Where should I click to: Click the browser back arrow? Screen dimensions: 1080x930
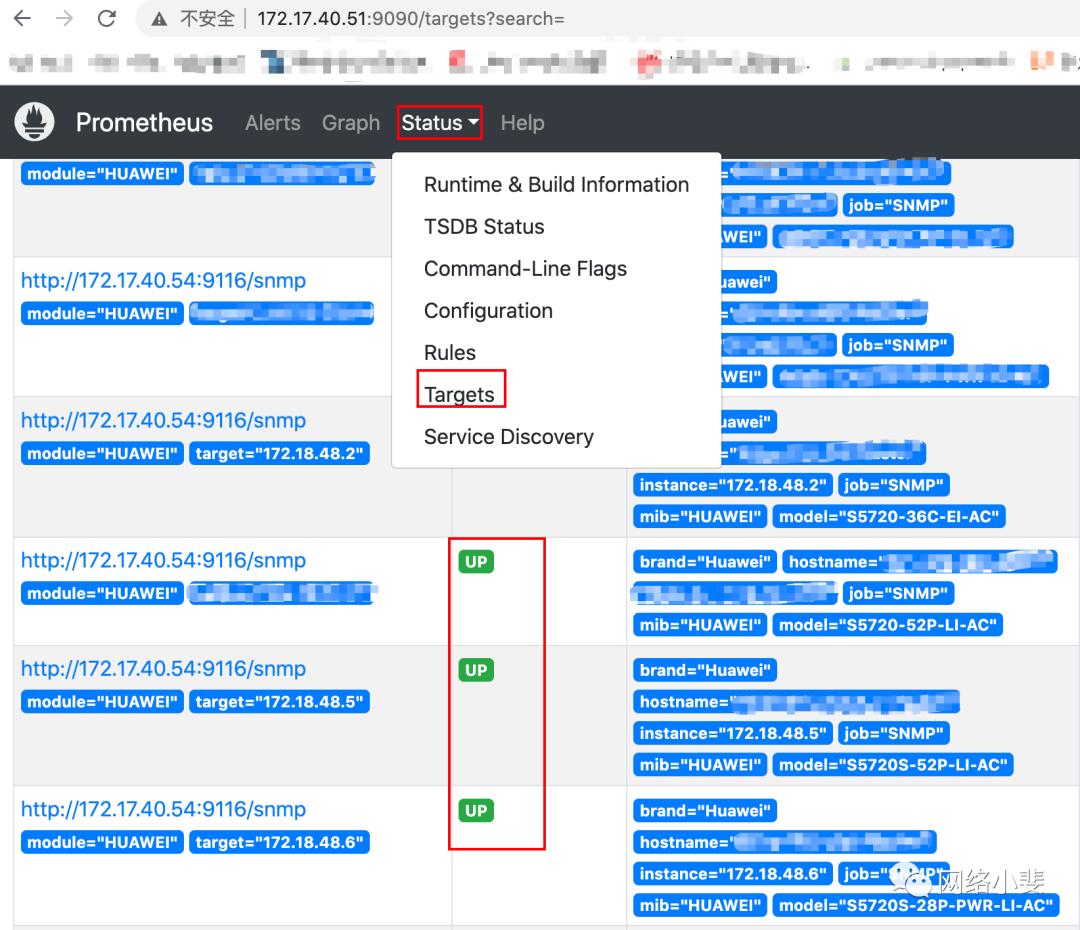pos(22,19)
